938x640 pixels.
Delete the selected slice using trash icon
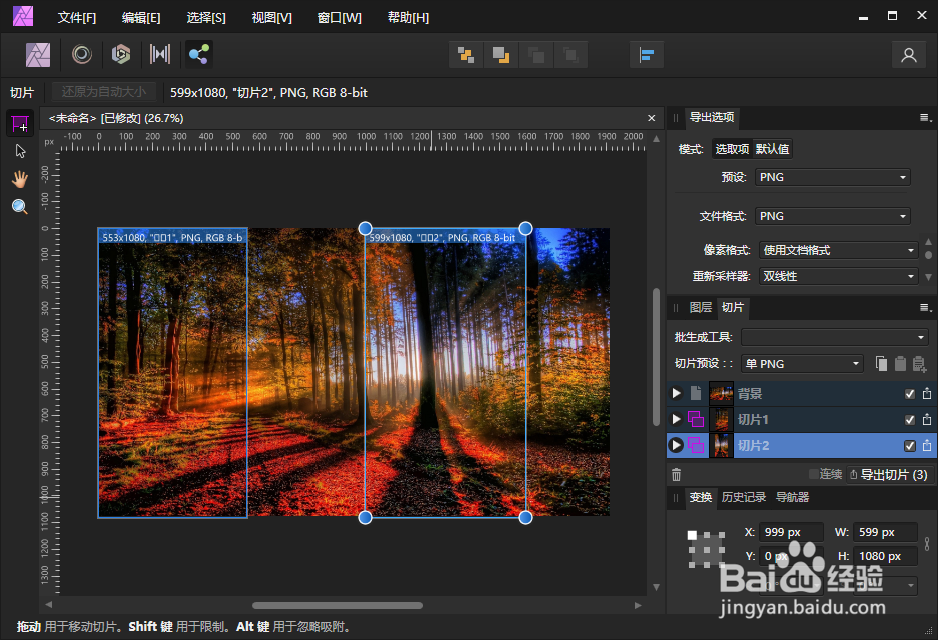coord(676,472)
